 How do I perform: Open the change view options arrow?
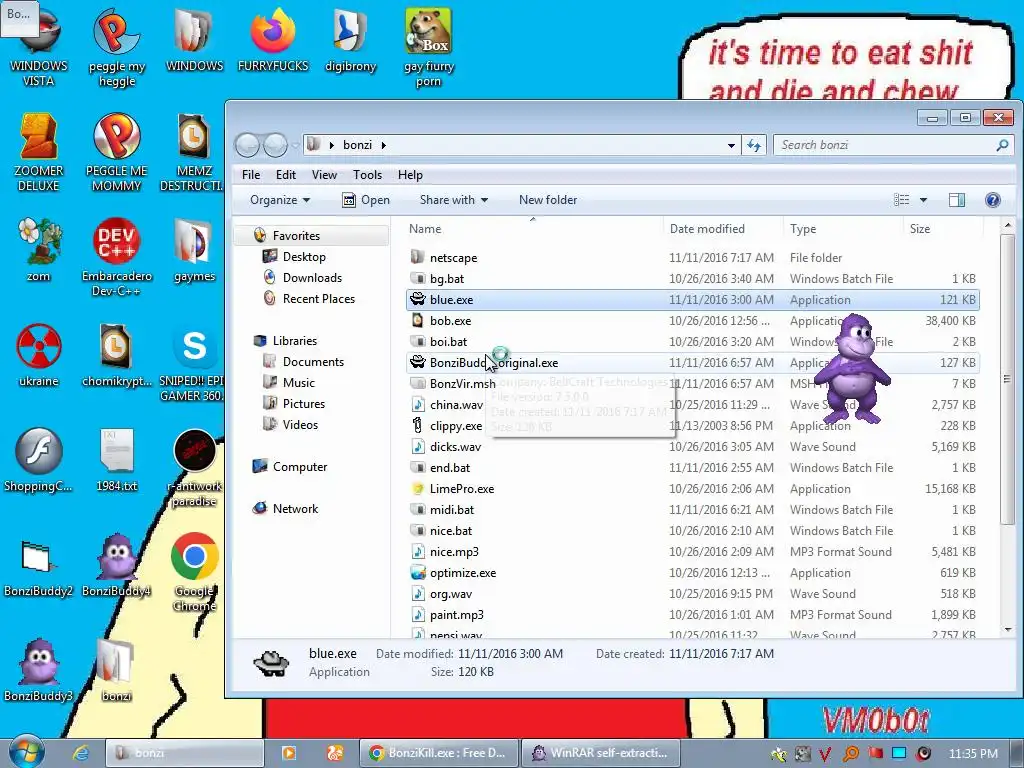(x=923, y=200)
